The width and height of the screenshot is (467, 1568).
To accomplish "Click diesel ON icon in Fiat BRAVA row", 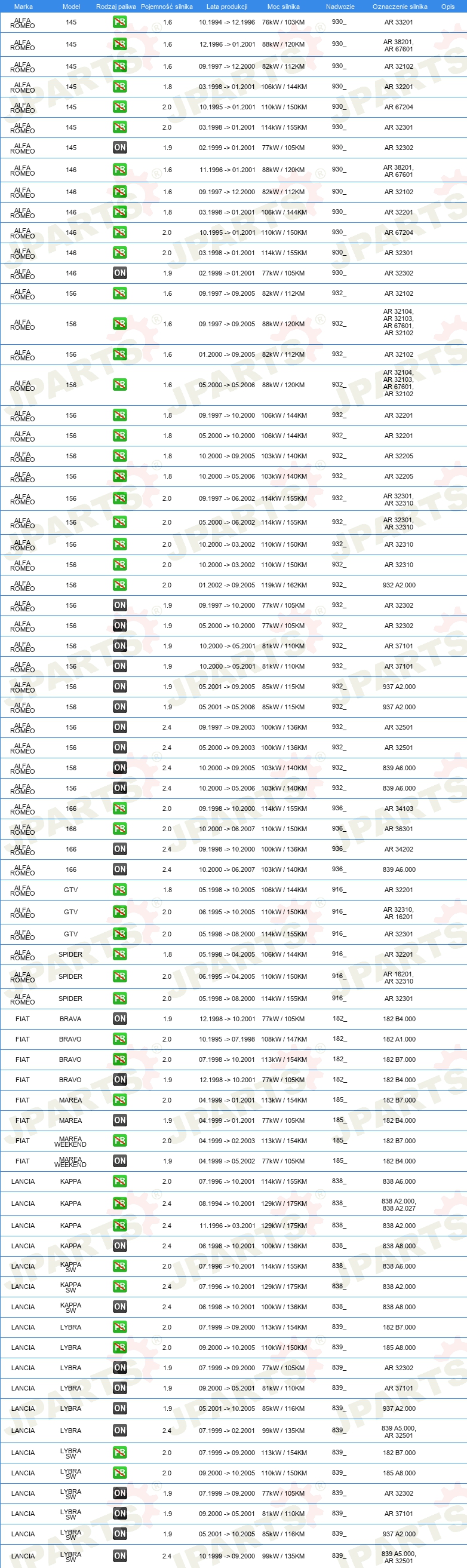I will click(x=120, y=1018).
